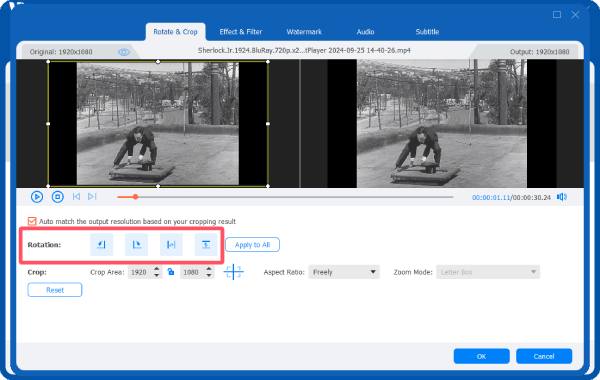Image resolution: width=600 pixels, height=380 pixels.
Task: Rotate video left 90 degrees
Action: (x=101, y=245)
